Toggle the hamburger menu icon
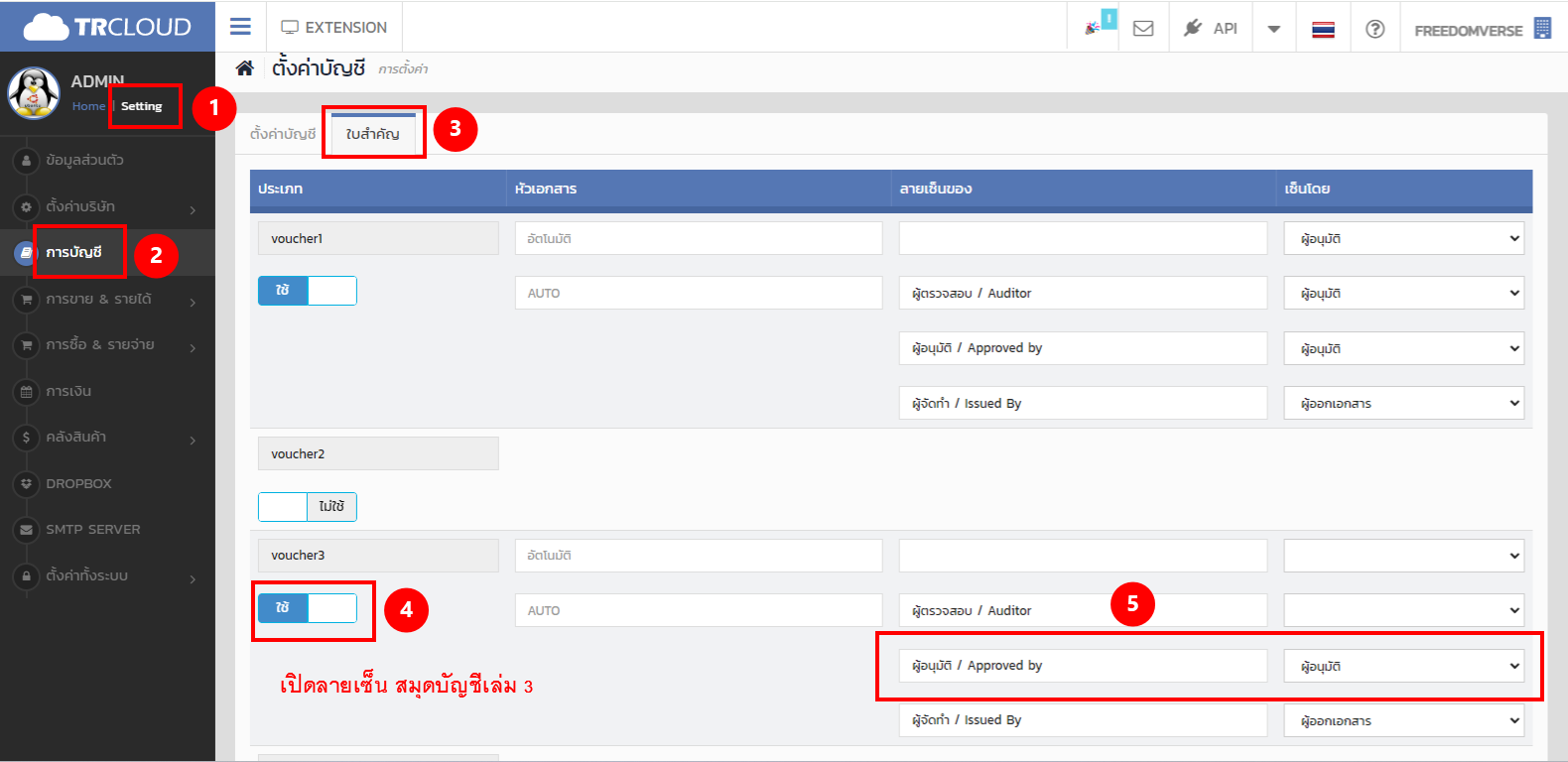1568x762 pixels. coord(240,27)
